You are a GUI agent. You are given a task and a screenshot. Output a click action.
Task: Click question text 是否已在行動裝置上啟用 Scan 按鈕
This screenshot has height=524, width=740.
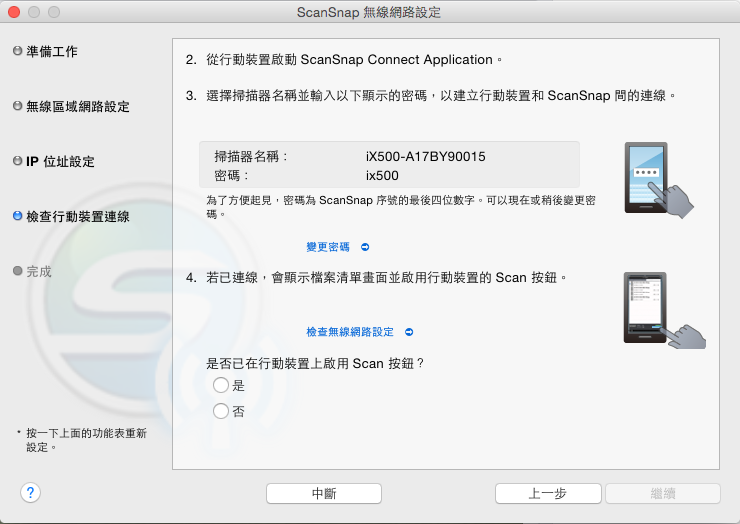pyautogui.click(x=315, y=363)
